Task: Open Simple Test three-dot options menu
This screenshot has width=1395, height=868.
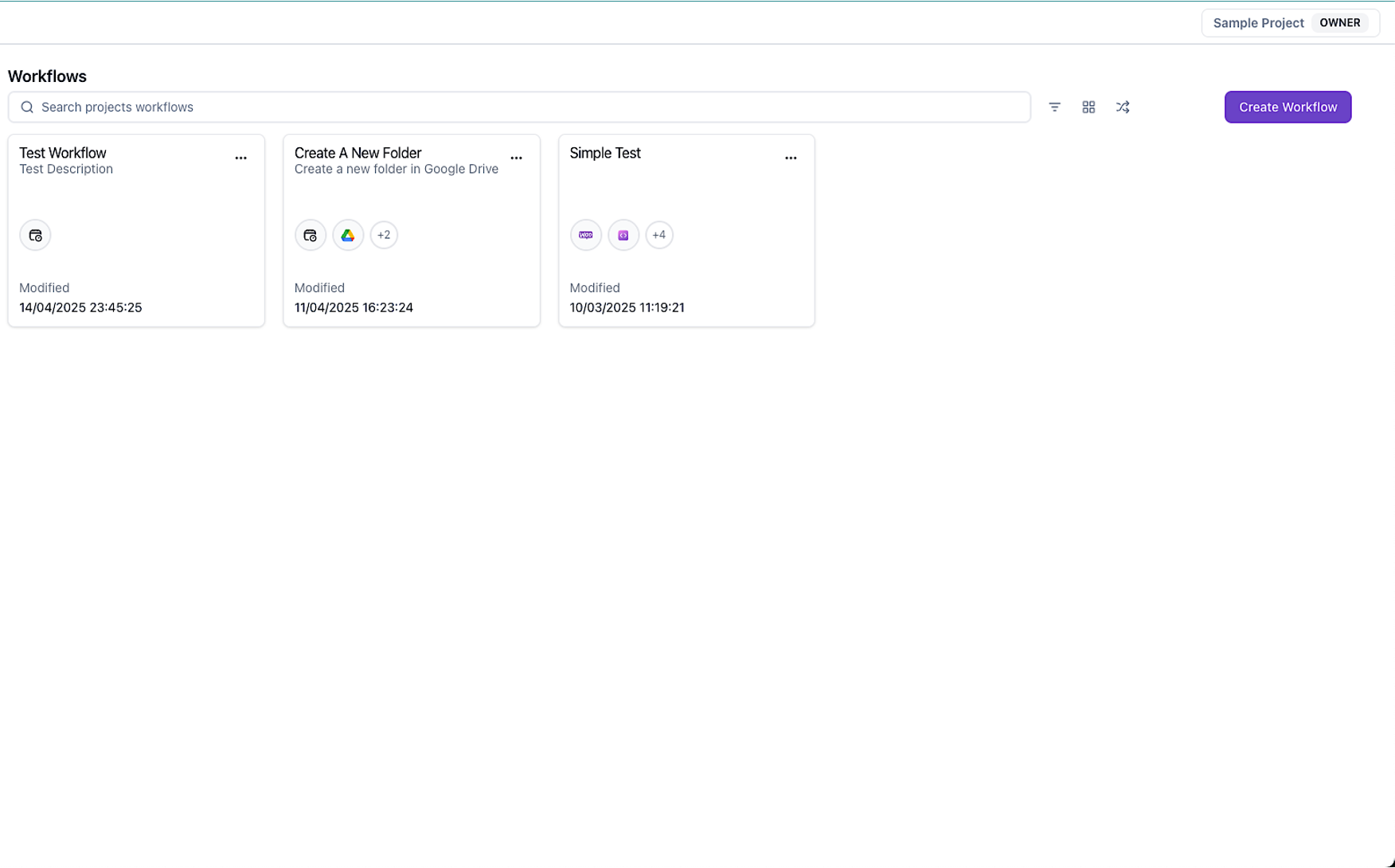Action: 791,158
